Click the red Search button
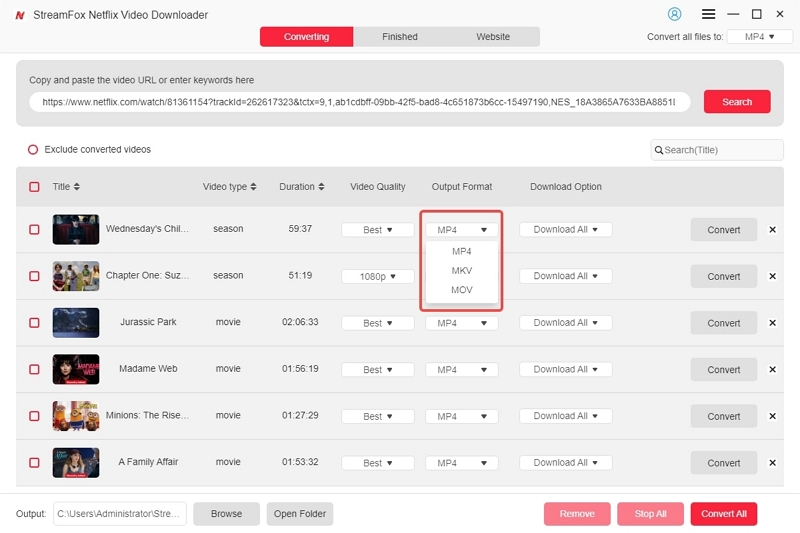Screen dimensions: 800x533 pos(737,101)
